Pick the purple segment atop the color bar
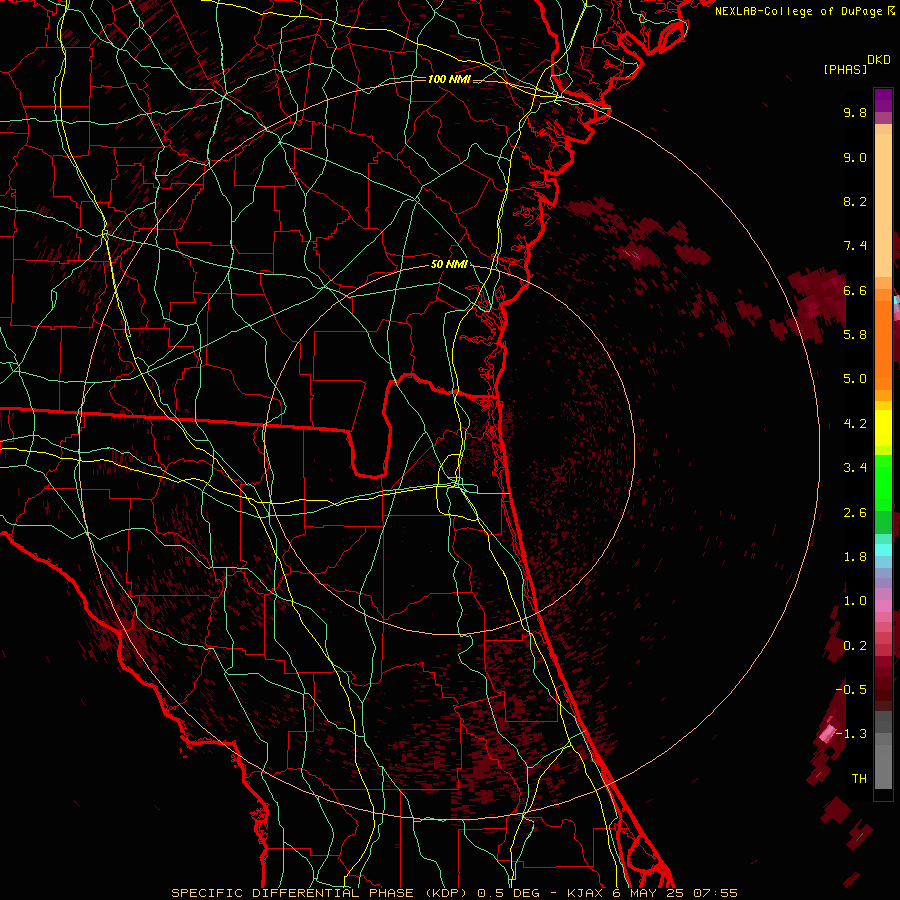Screen dimensions: 900x900 tap(883, 100)
